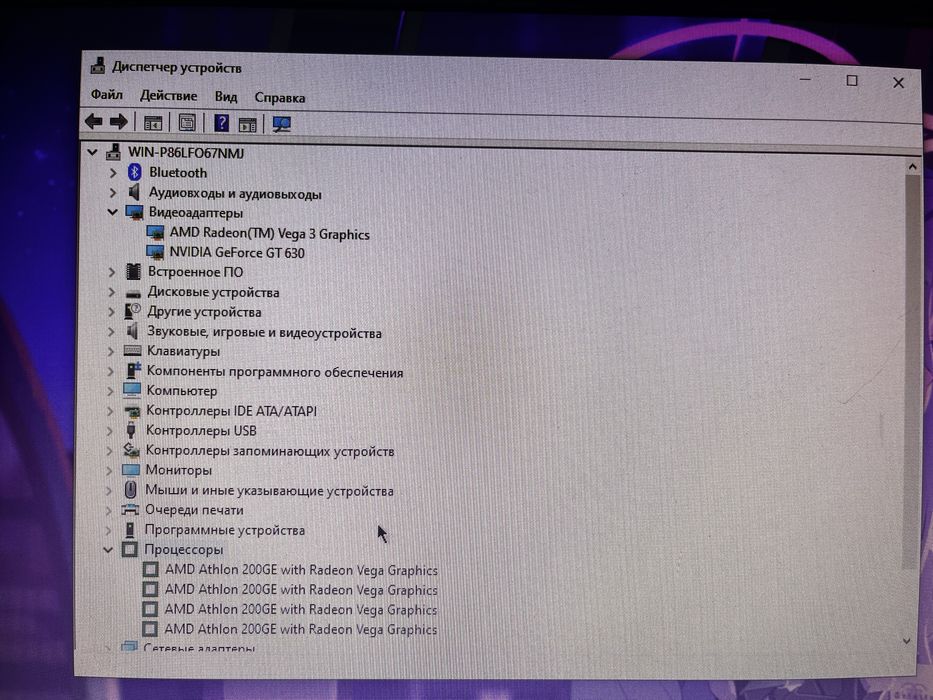This screenshot has width=933, height=700.
Task: Click the Дисковые устройства drive icon
Action: (x=133, y=293)
